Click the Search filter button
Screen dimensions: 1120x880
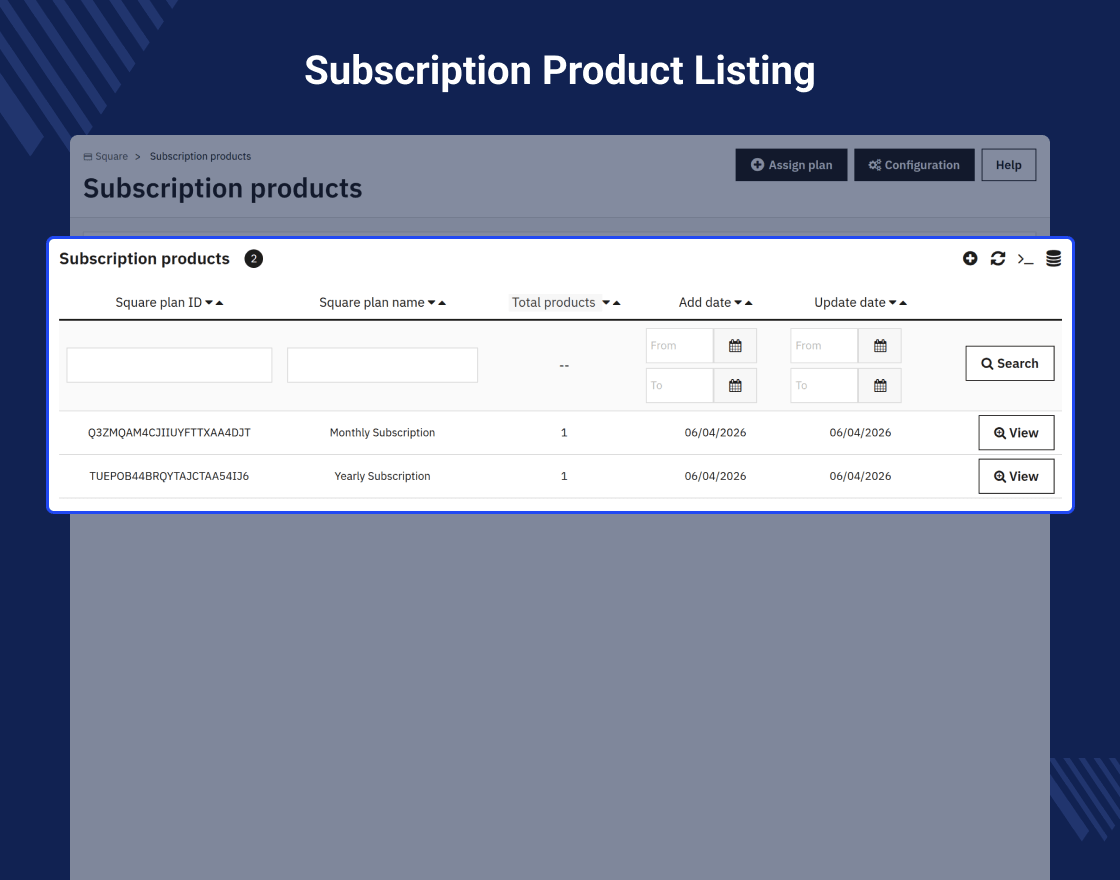(1010, 364)
